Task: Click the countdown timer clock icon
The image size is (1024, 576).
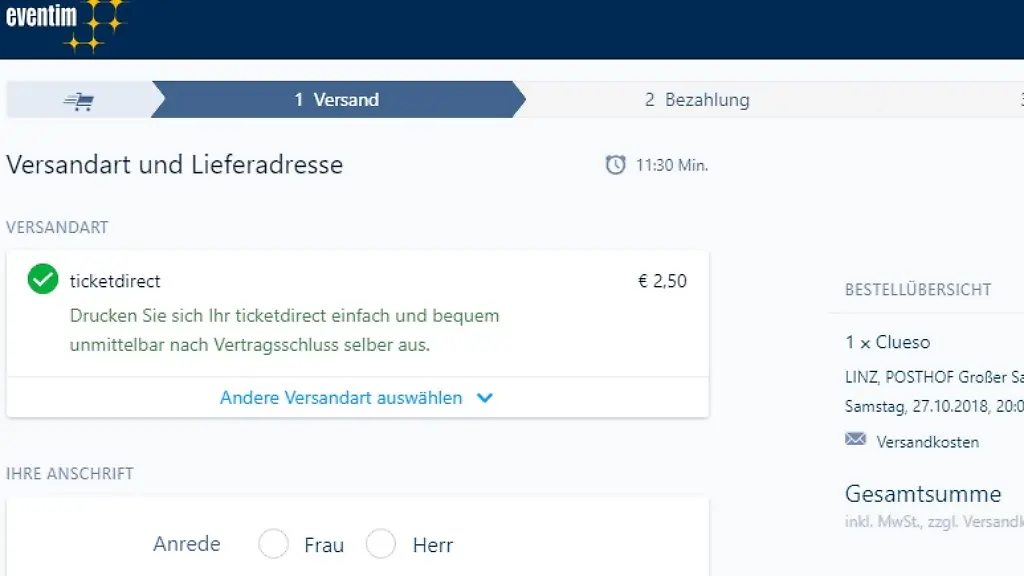Action: pos(616,165)
